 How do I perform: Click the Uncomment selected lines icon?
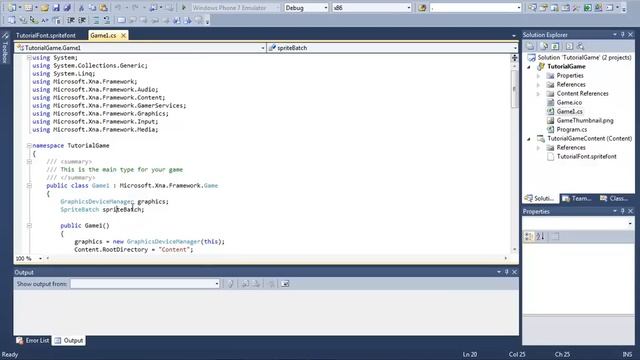(x=107, y=20)
